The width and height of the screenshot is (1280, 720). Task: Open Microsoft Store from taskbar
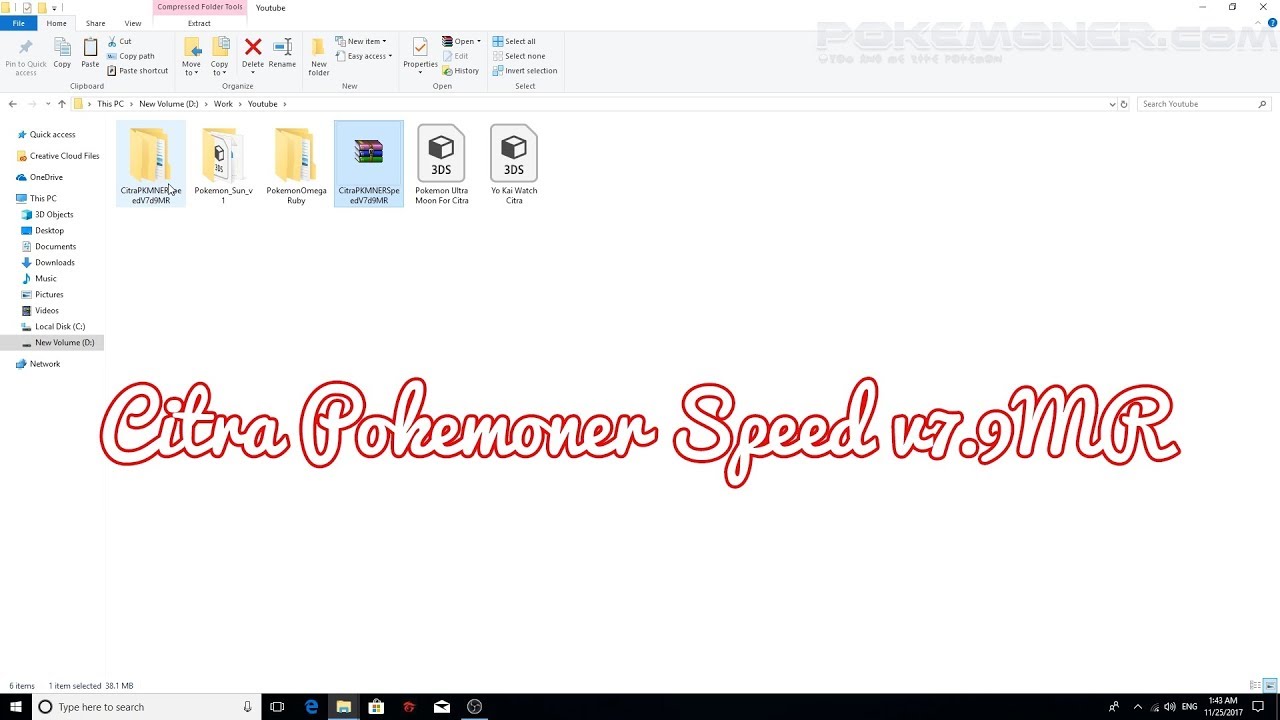(376, 707)
